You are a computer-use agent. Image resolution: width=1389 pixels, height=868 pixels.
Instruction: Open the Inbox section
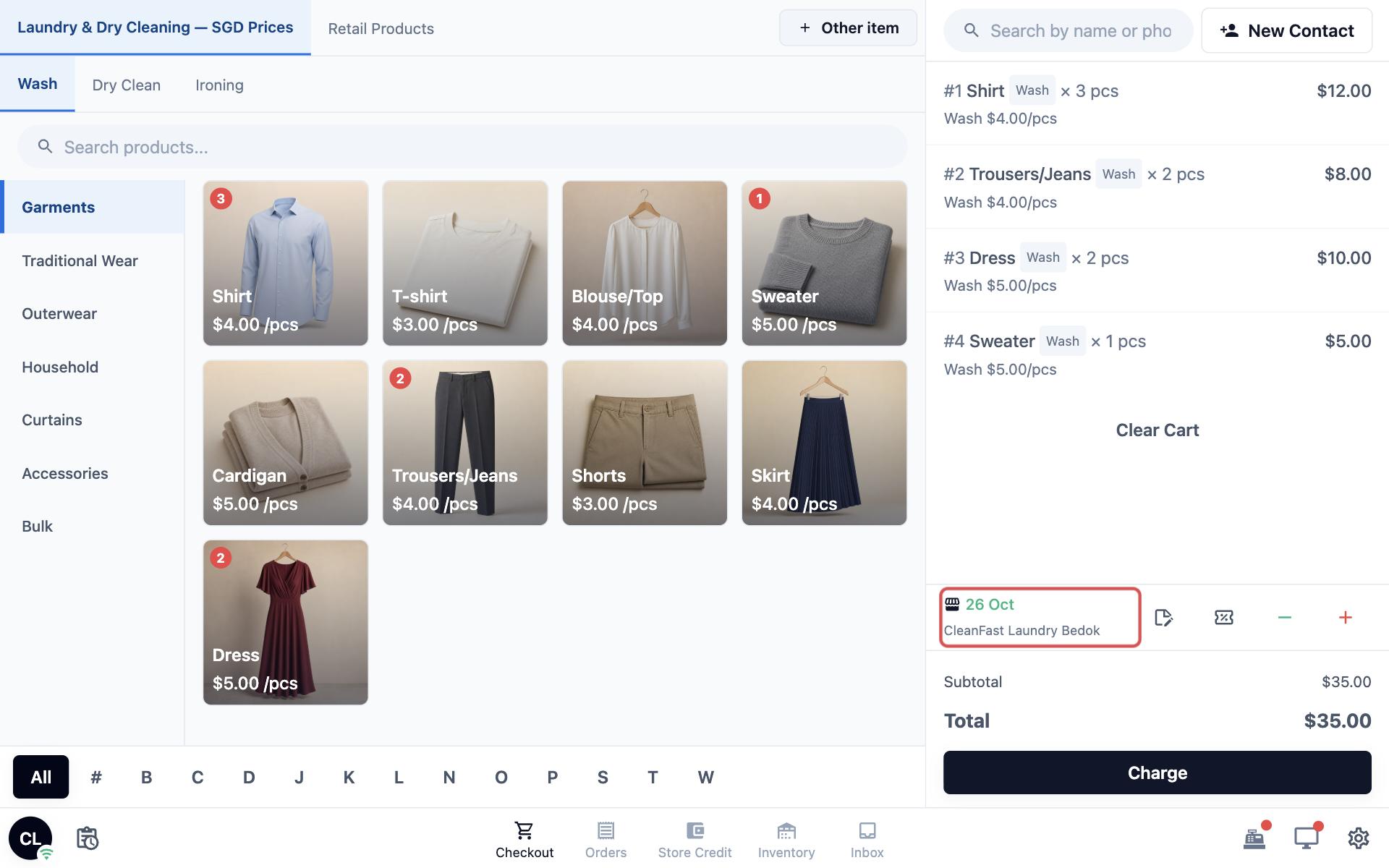[867, 840]
